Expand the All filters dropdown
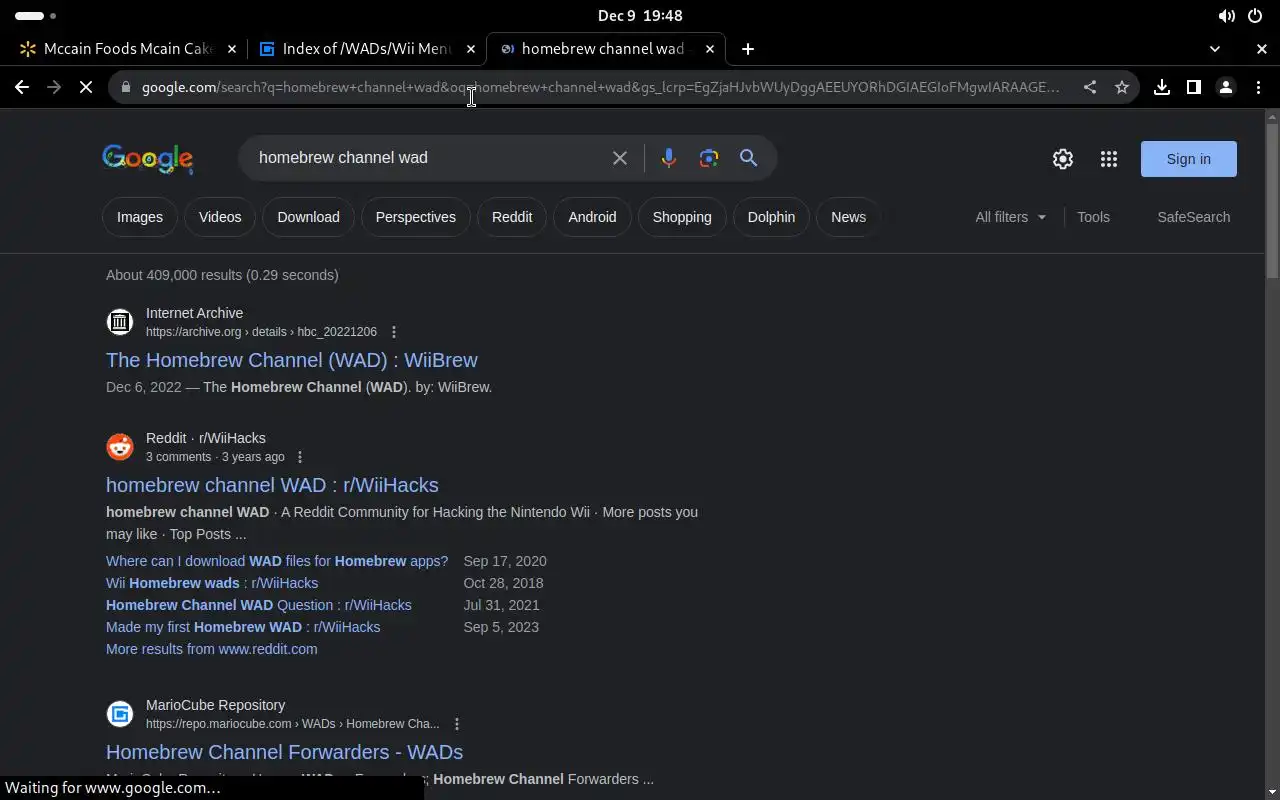1280x800 pixels. [x=1011, y=217]
